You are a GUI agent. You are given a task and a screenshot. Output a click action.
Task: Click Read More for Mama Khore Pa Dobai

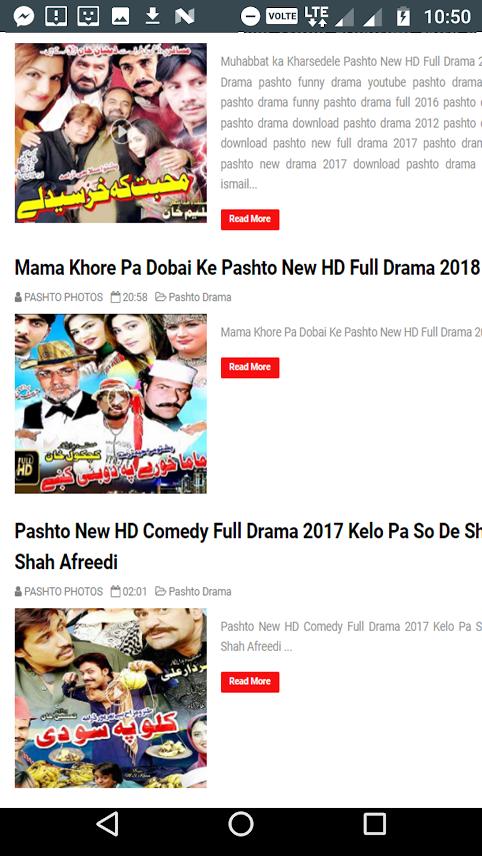[x=250, y=367]
